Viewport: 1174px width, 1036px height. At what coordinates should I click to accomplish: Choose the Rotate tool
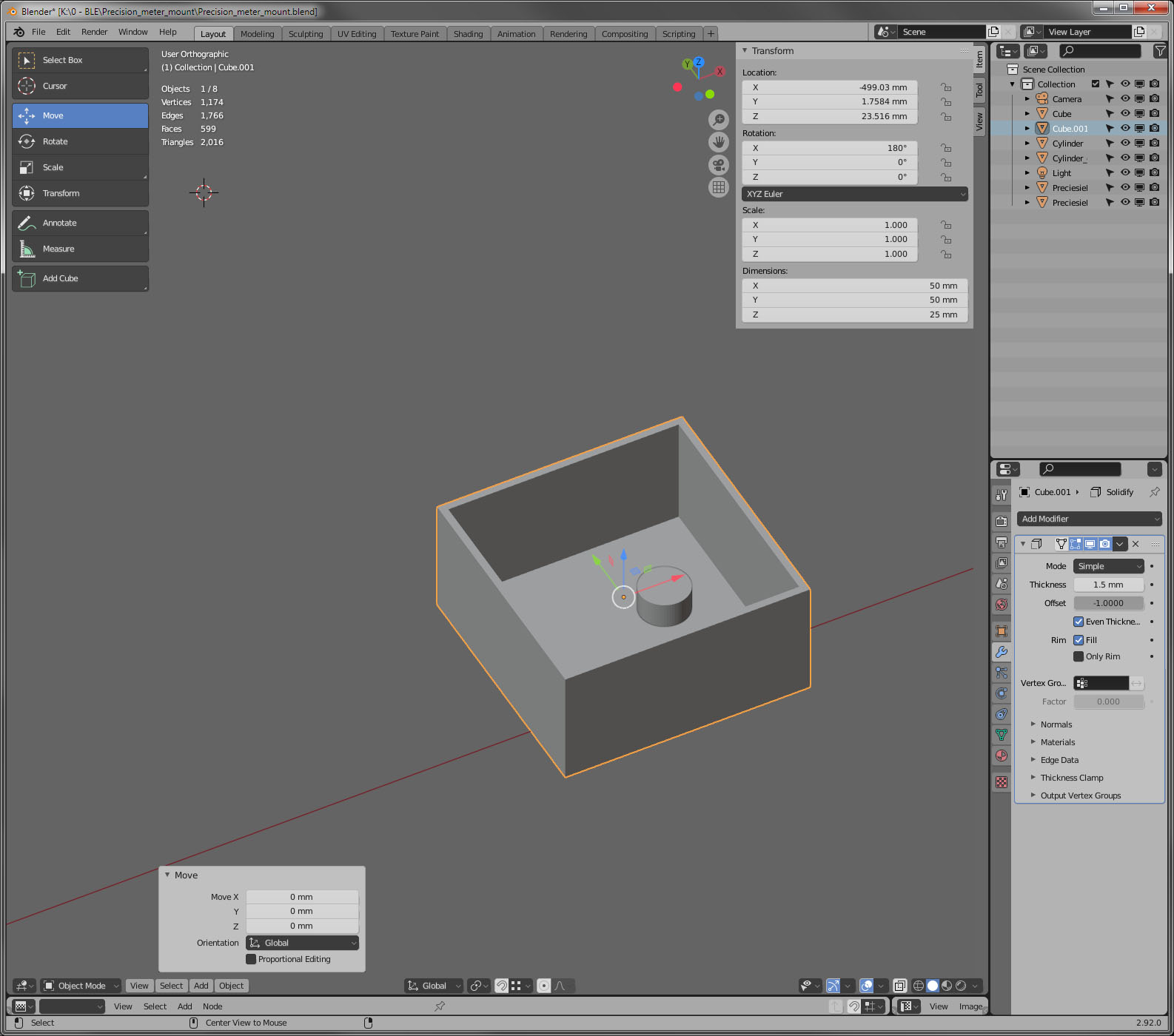[x=80, y=141]
